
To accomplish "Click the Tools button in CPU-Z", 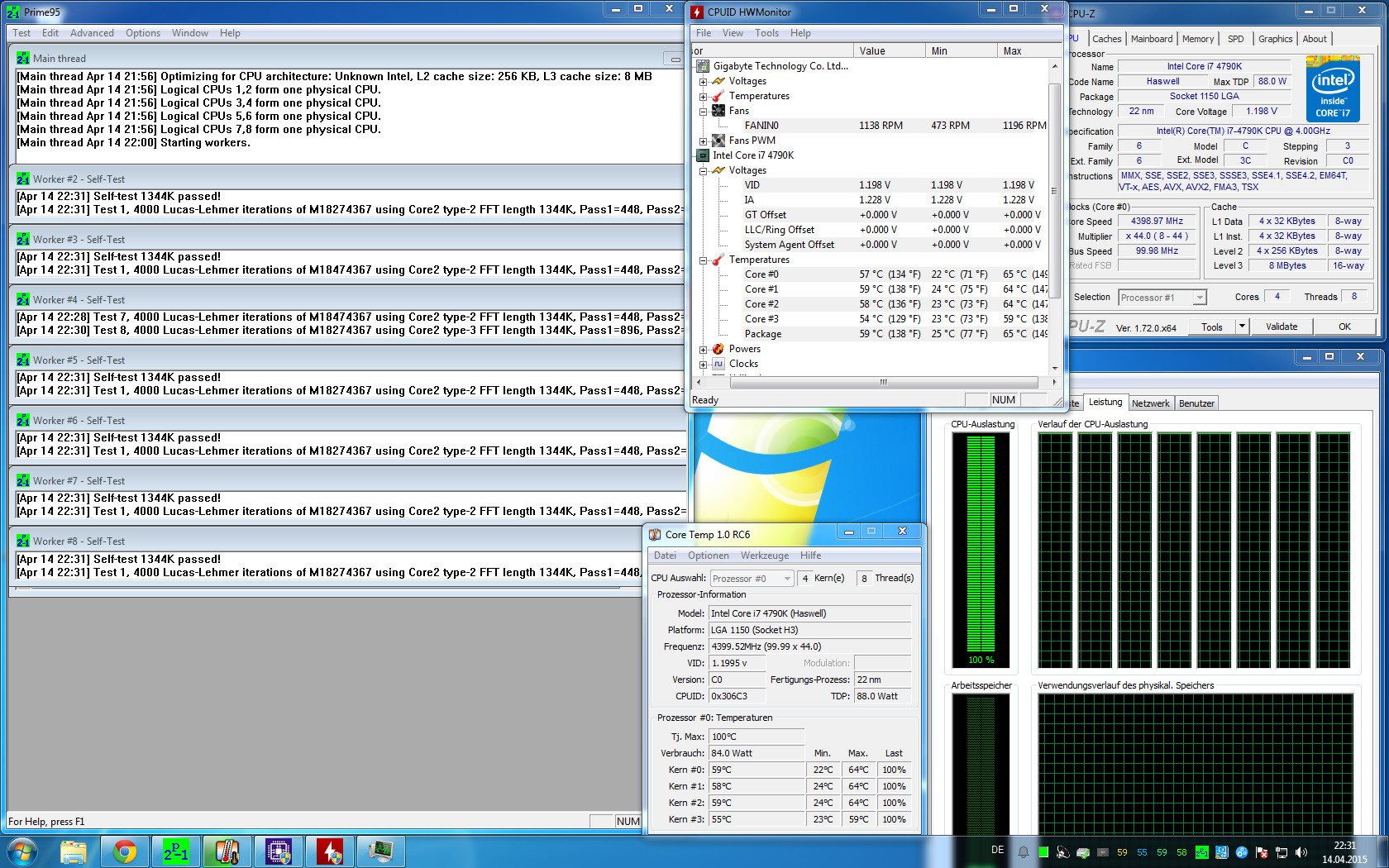I will click(1212, 327).
